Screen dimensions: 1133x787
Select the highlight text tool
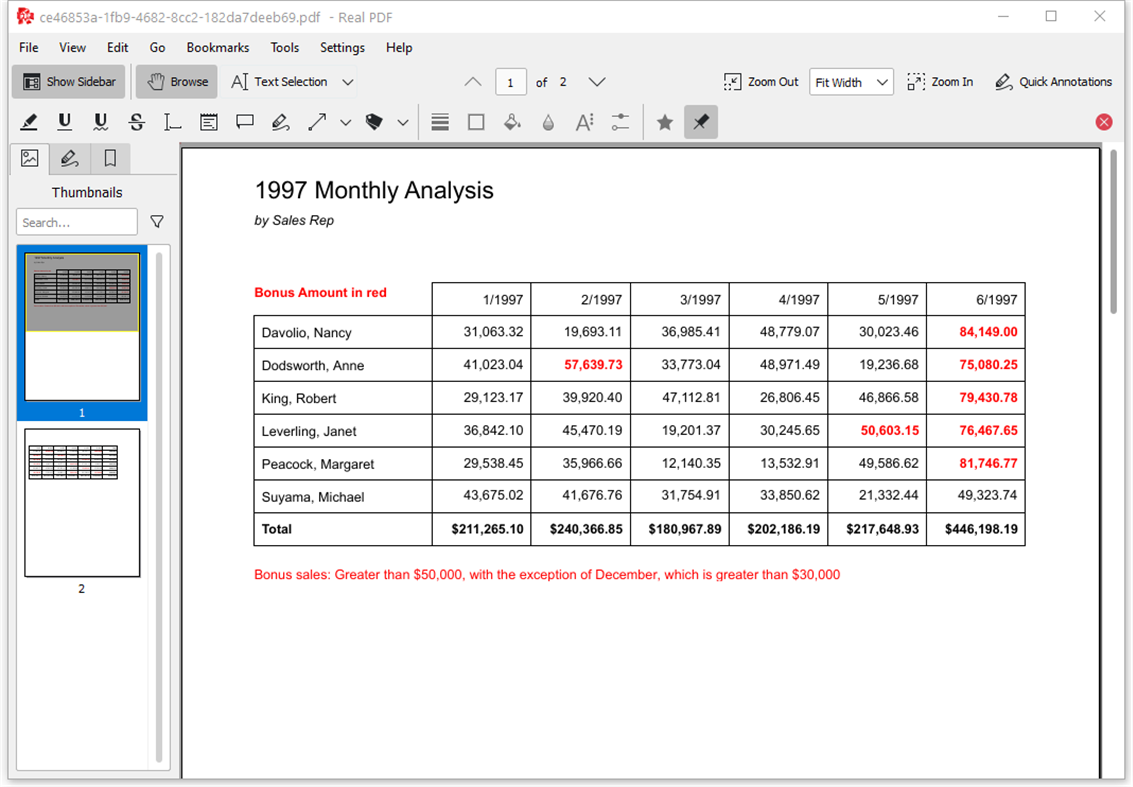[x=29, y=122]
